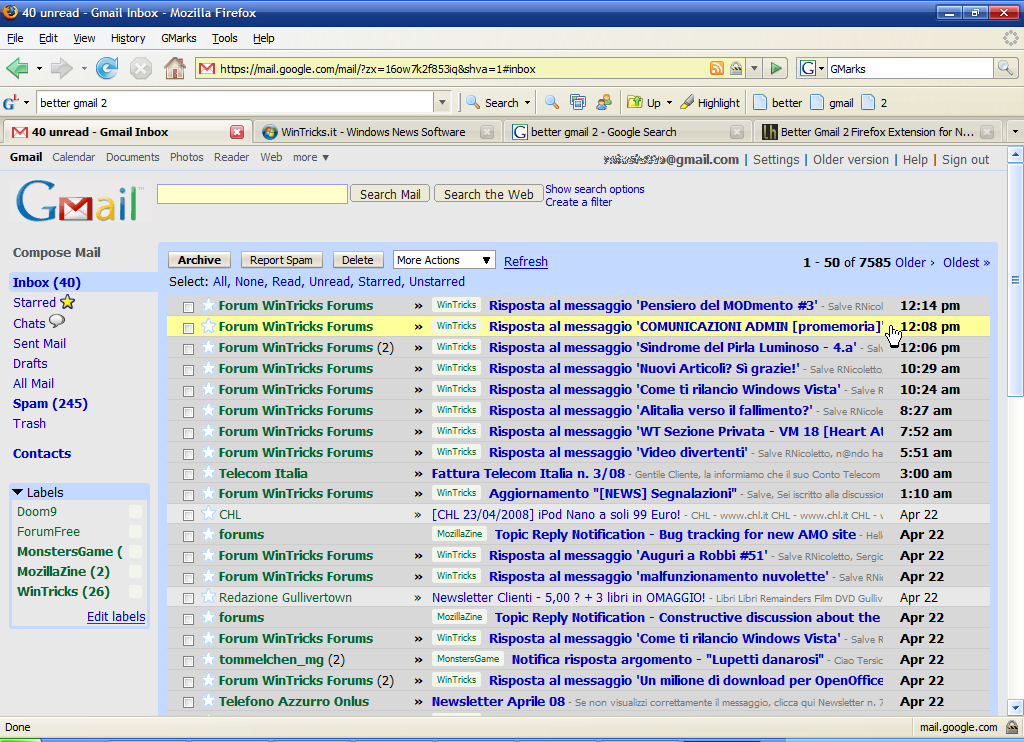The image size is (1024, 742).
Task: Switch to Better Gmail 2 Firefox Extension tab
Action: point(877,132)
